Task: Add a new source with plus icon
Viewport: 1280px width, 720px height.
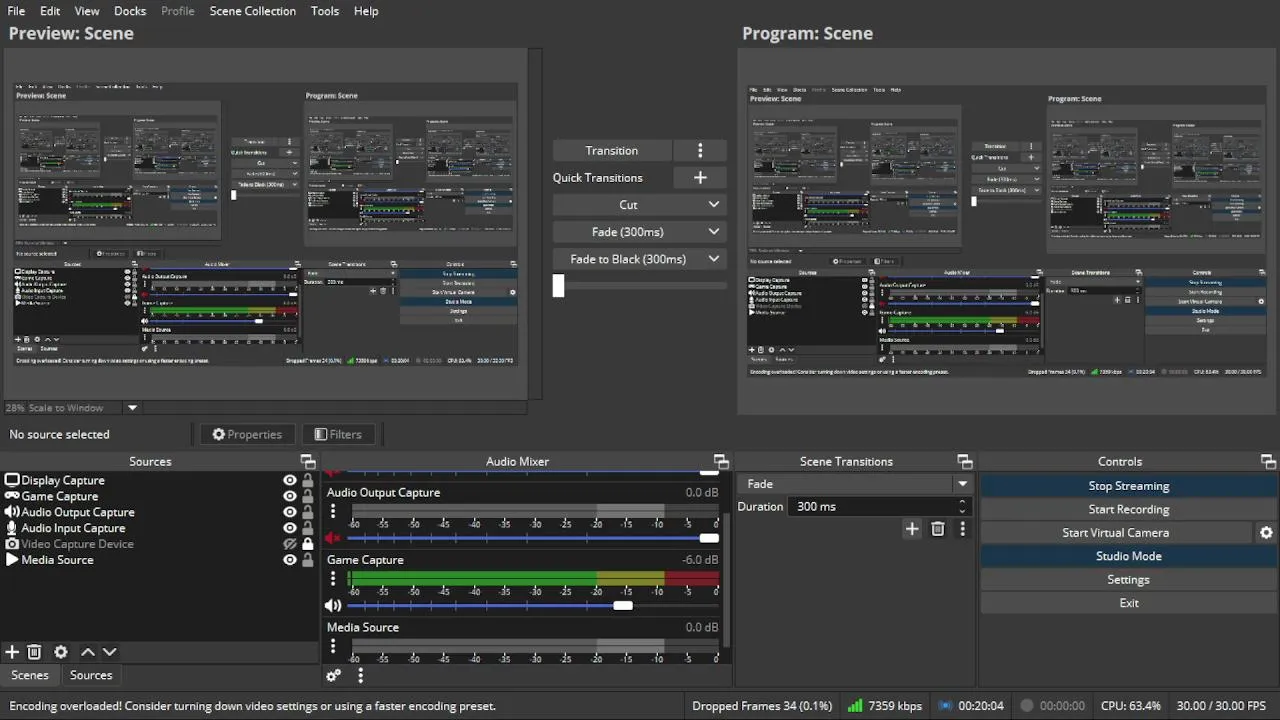Action: pos(12,652)
